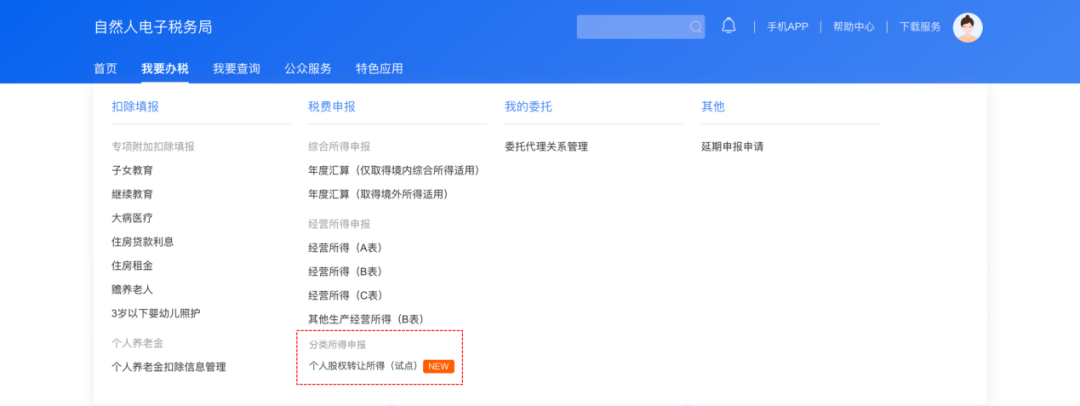Open 手机APP link
The image size is (1080, 406).
coord(787,27)
